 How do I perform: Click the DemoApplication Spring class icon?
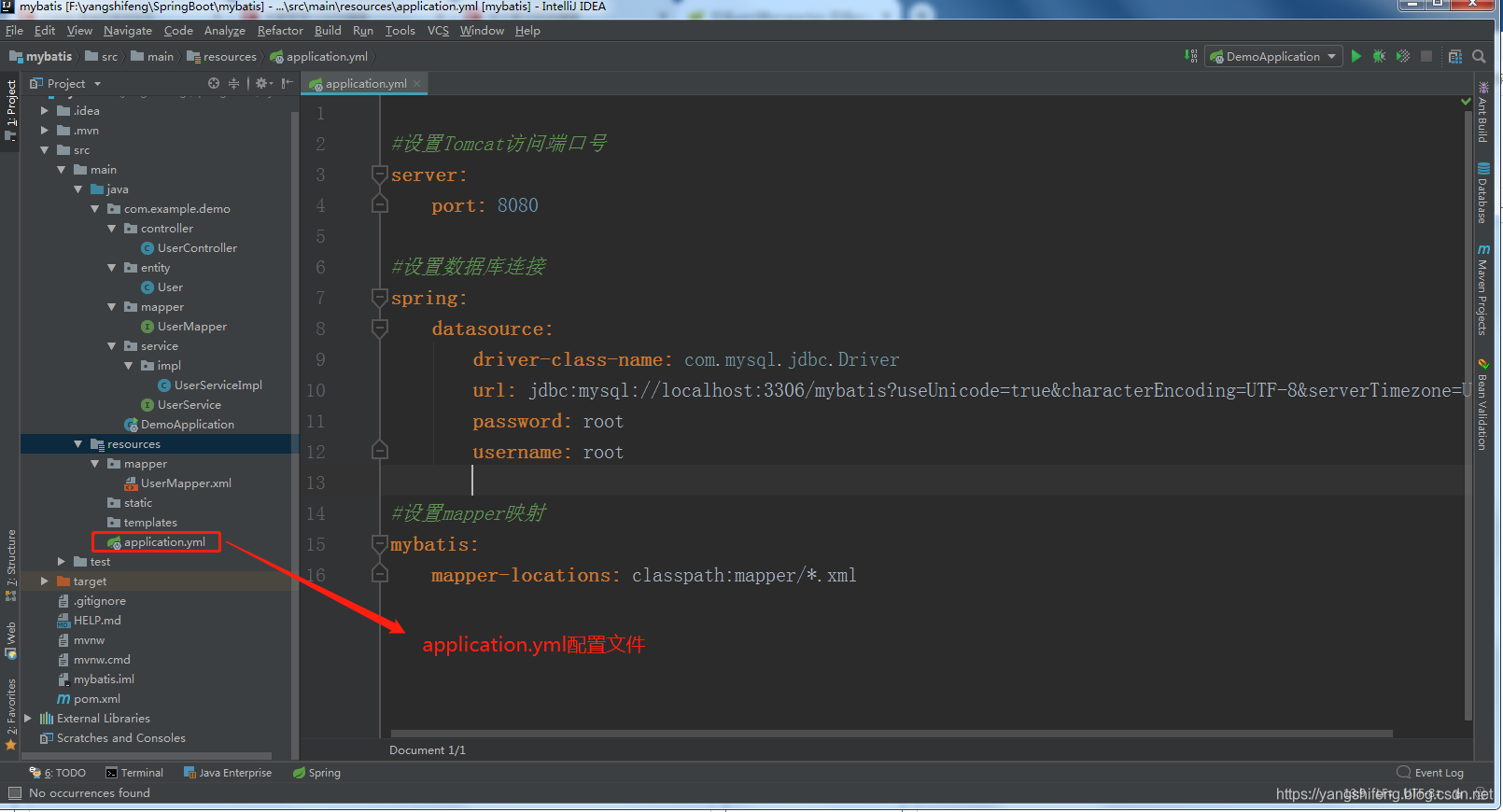coord(131,425)
